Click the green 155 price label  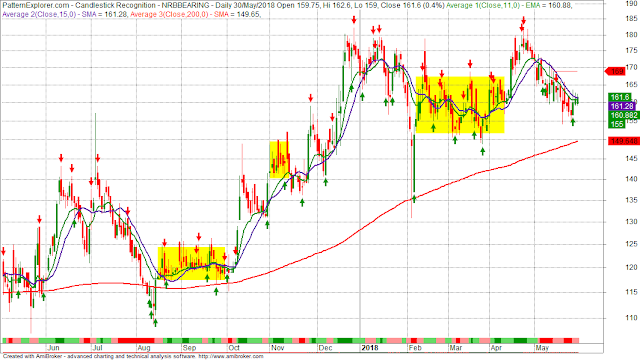(x=617, y=124)
